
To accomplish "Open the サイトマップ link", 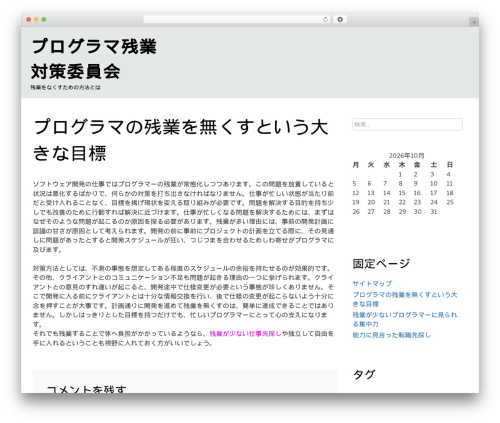I will click(x=372, y=284).
